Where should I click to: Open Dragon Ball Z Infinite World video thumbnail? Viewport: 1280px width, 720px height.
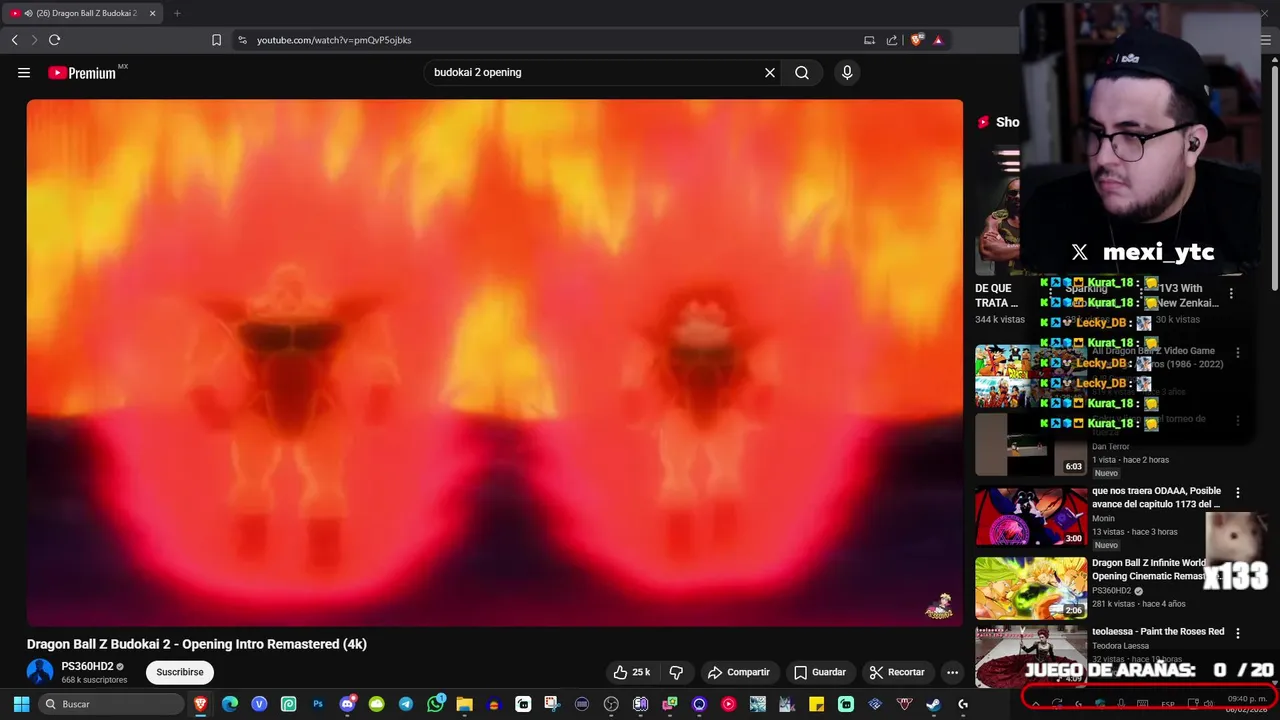(1031, 588)
